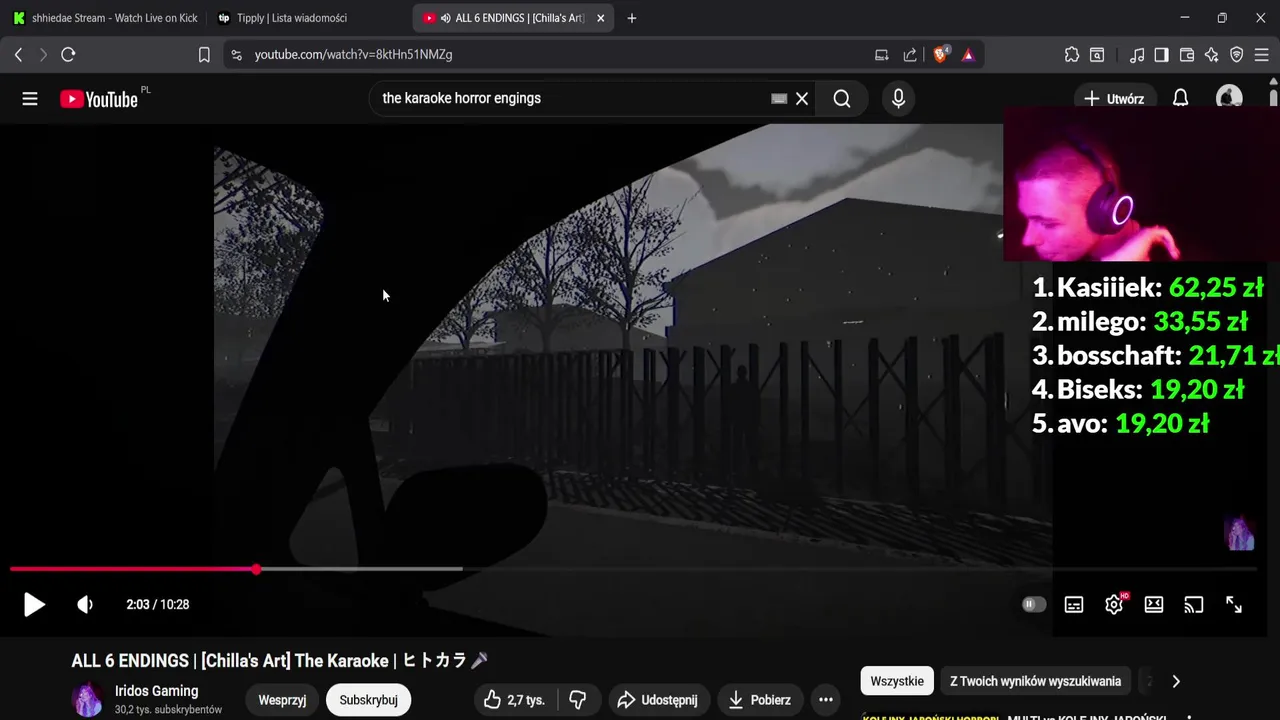This screenshot has width=1280, height=720.
Task: Open the page search toolbar icon
Action: (x=1097, y=55)
